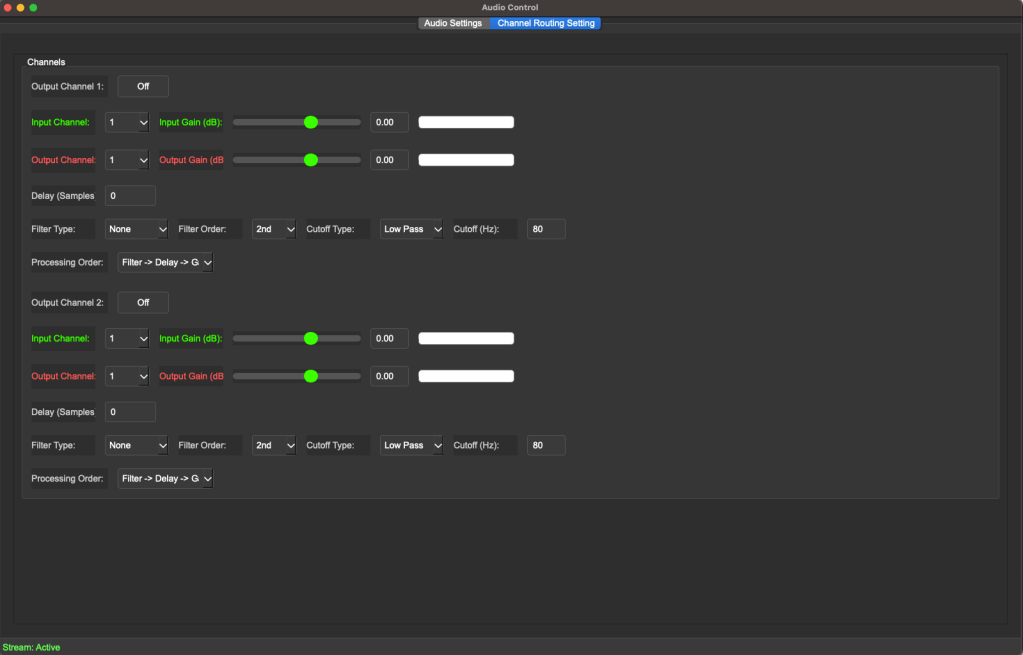The width and height of the screenshot is (1023, 655).
Task: Click Input Gain level meter for Channel 2
Action: [466, 338]
